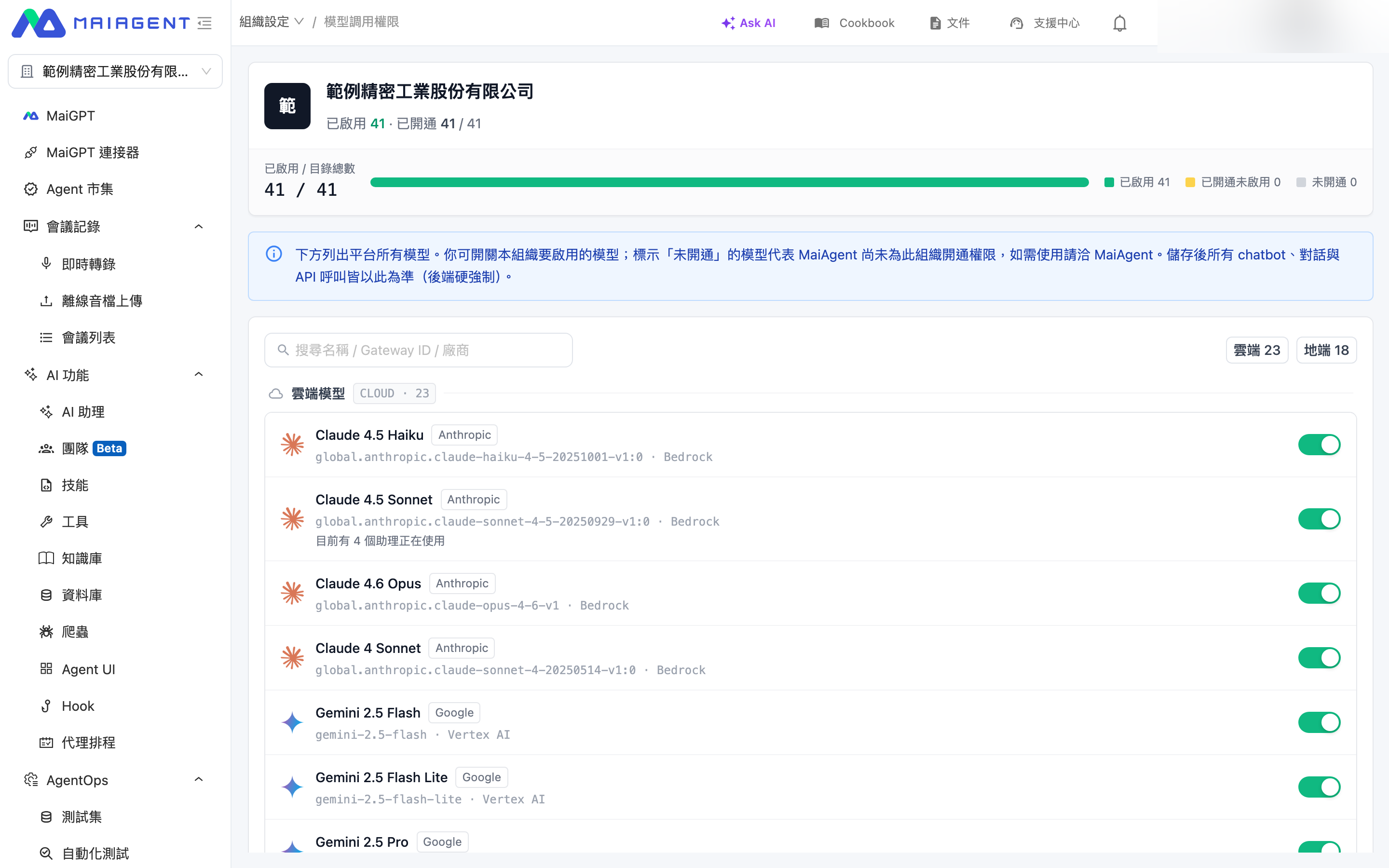
Task: Click the Hook icon in sidebar
Action: tap(46, 705)
